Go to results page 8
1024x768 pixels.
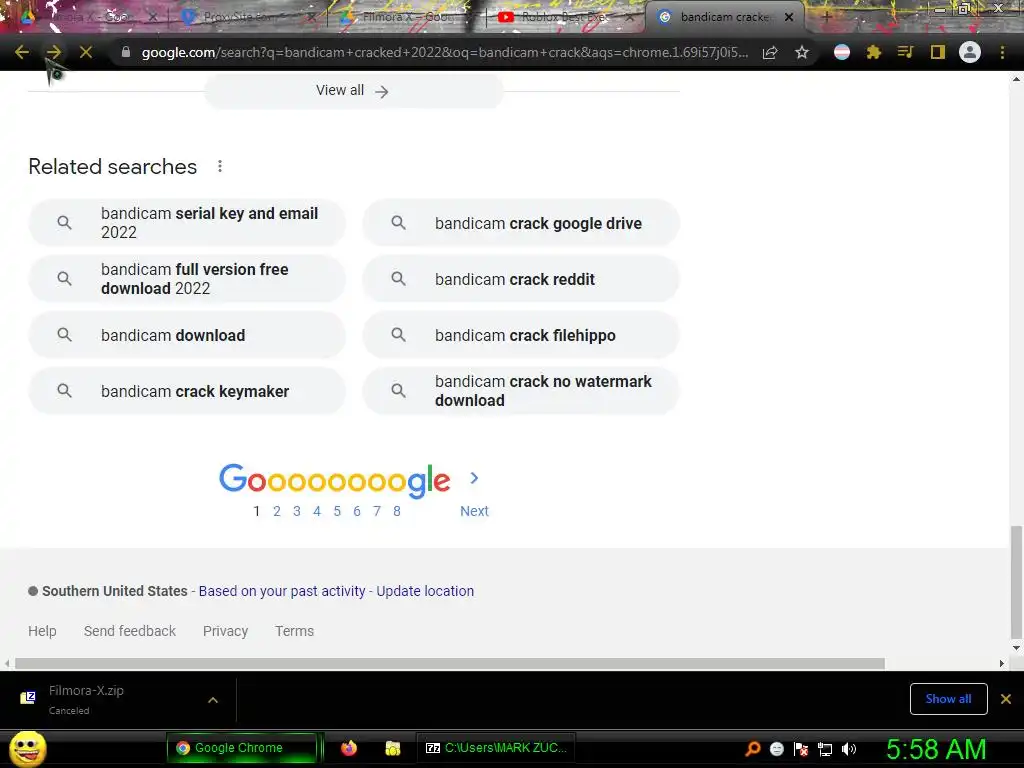396,511
